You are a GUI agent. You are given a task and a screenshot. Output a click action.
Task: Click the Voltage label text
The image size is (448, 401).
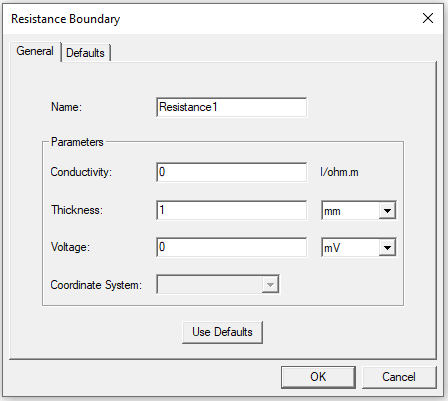point(70,247)
